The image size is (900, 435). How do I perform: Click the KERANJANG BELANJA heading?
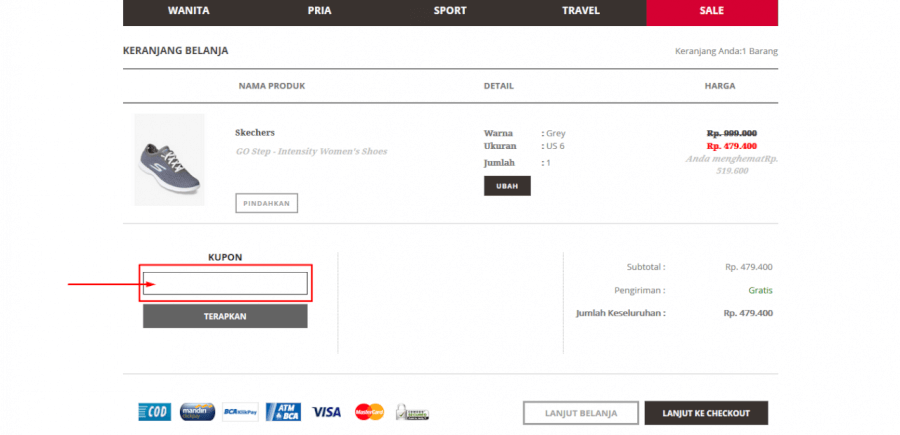point(176,51)
